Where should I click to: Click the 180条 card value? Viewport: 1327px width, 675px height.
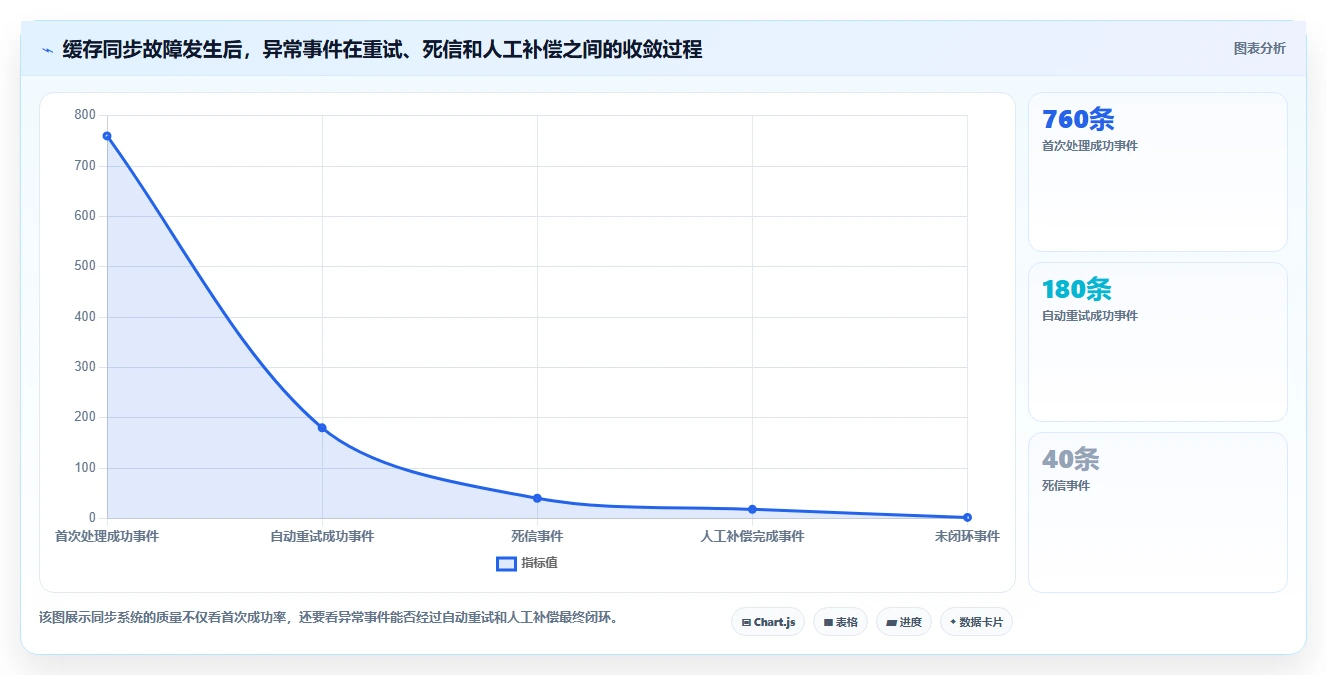(1077, 289)
